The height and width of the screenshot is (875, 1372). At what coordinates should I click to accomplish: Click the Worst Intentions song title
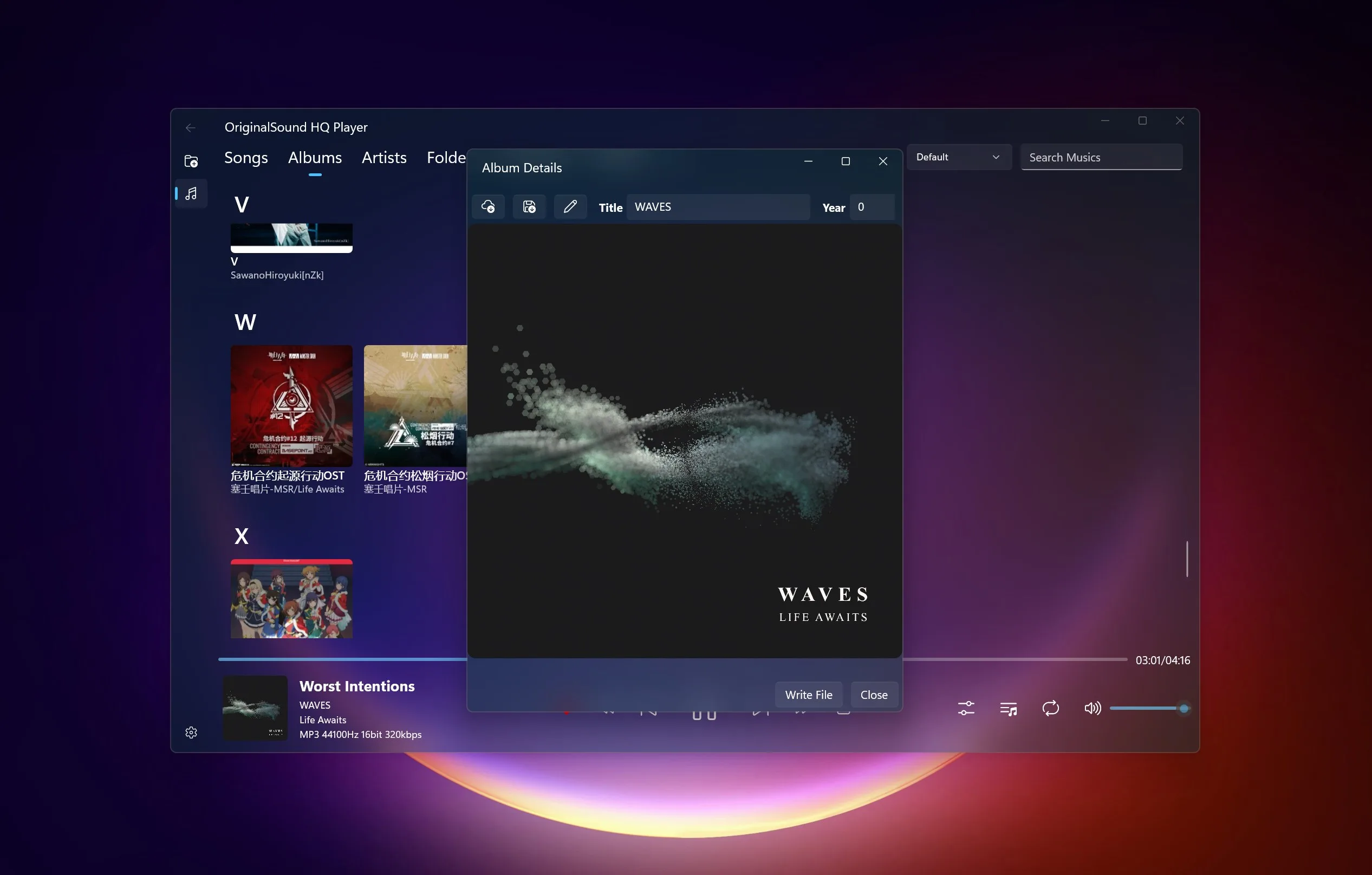[x=357, y=686]
